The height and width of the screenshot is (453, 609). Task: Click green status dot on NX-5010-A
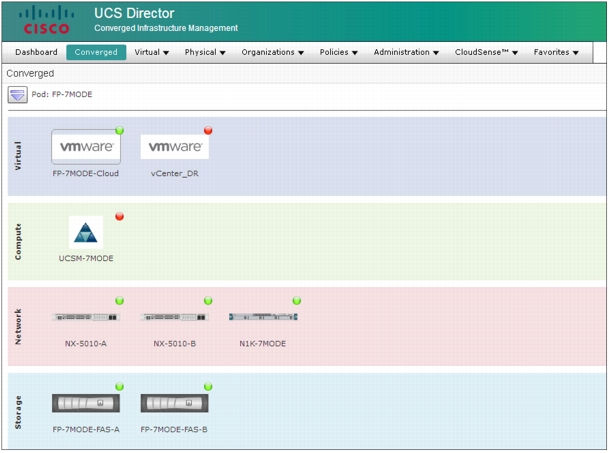(120, 301)
